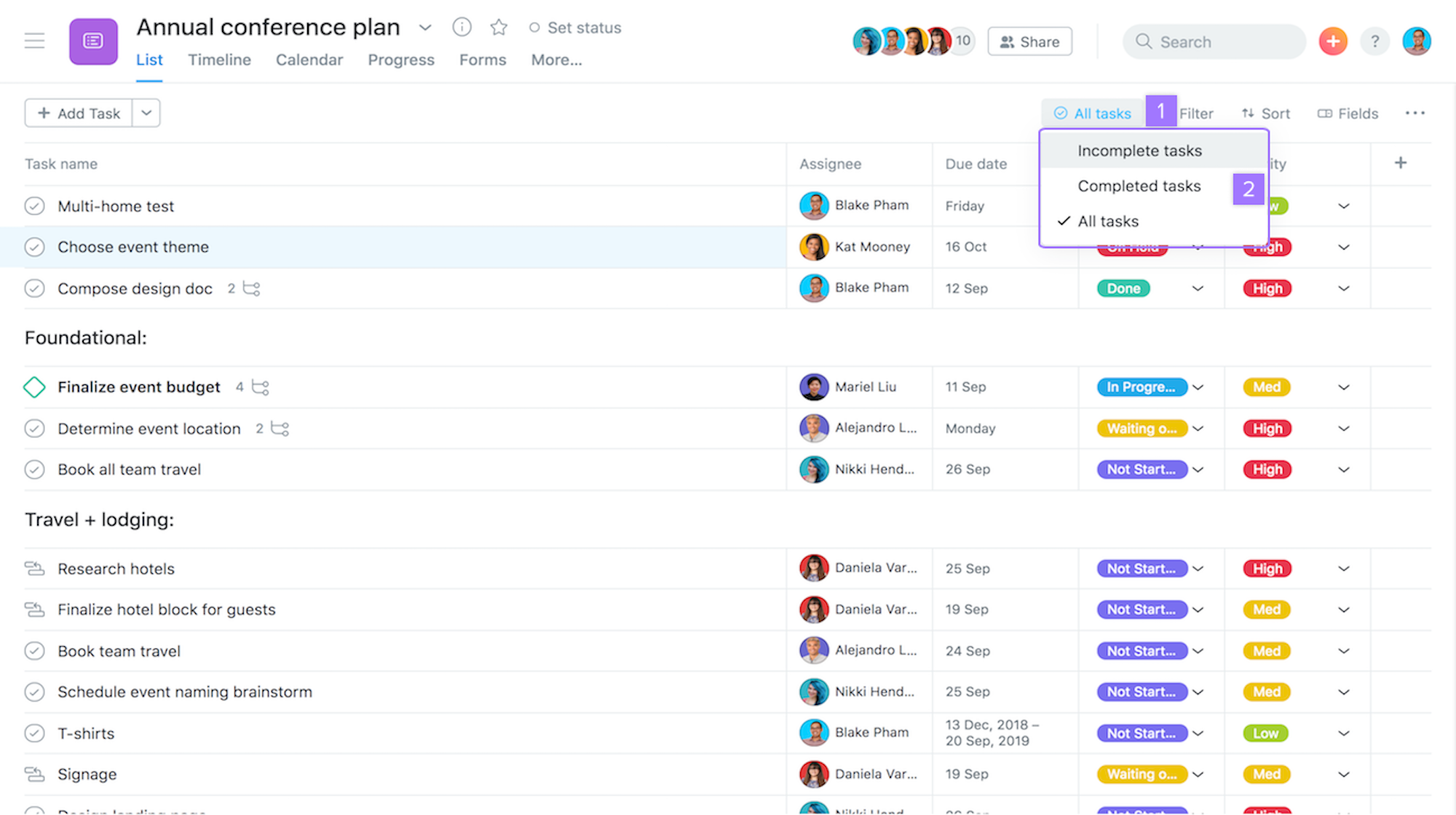Click the Search input field

(1214, 41)
